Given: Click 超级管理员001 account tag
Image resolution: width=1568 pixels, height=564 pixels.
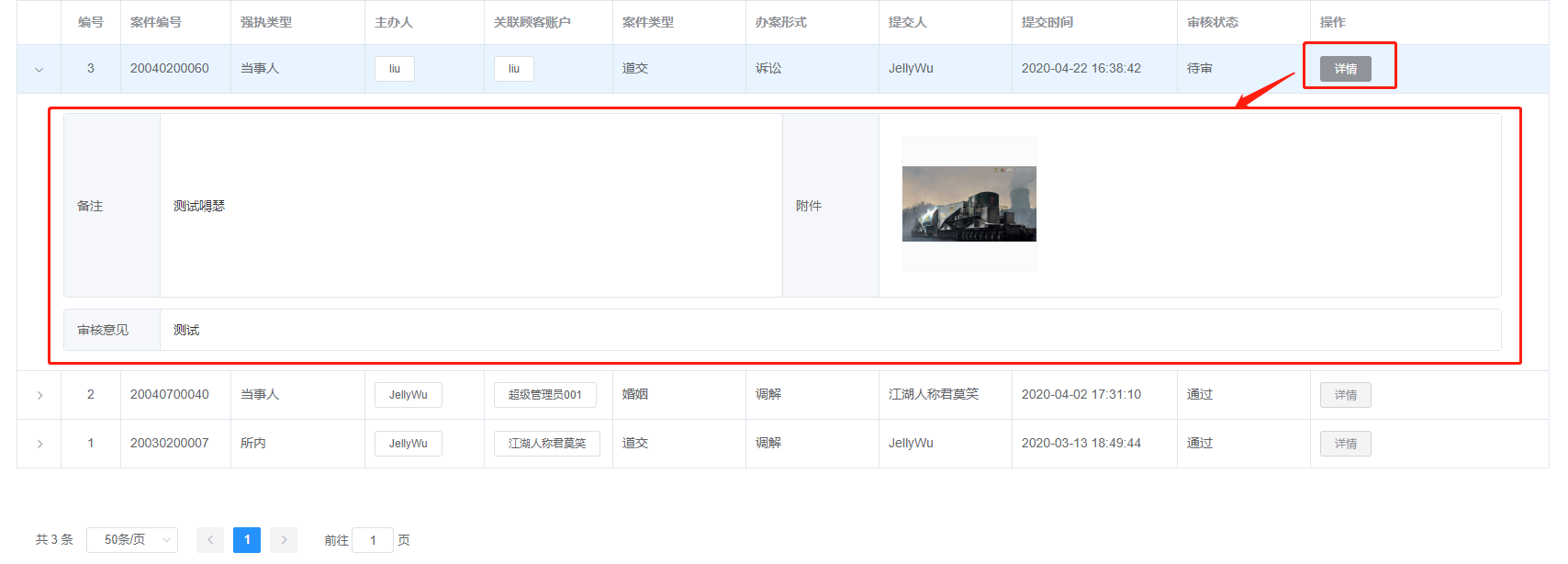Looking at the screenshot, I should (x=545, y=395).
